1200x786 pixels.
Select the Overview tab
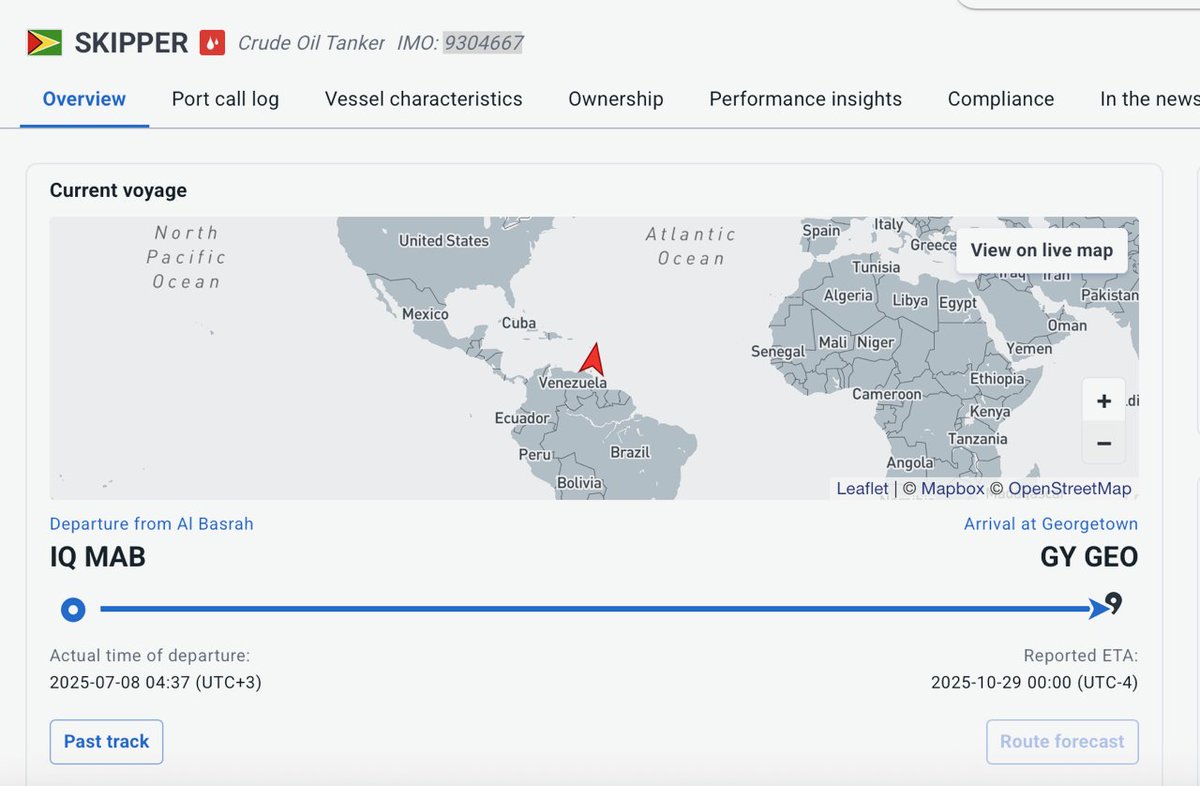(84, 99)
